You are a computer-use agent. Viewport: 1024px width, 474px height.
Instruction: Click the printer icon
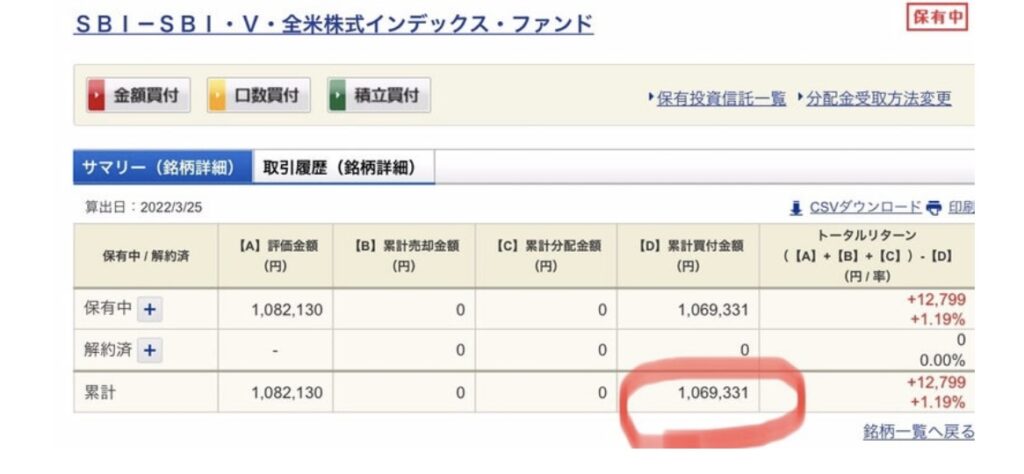[934, 208]
